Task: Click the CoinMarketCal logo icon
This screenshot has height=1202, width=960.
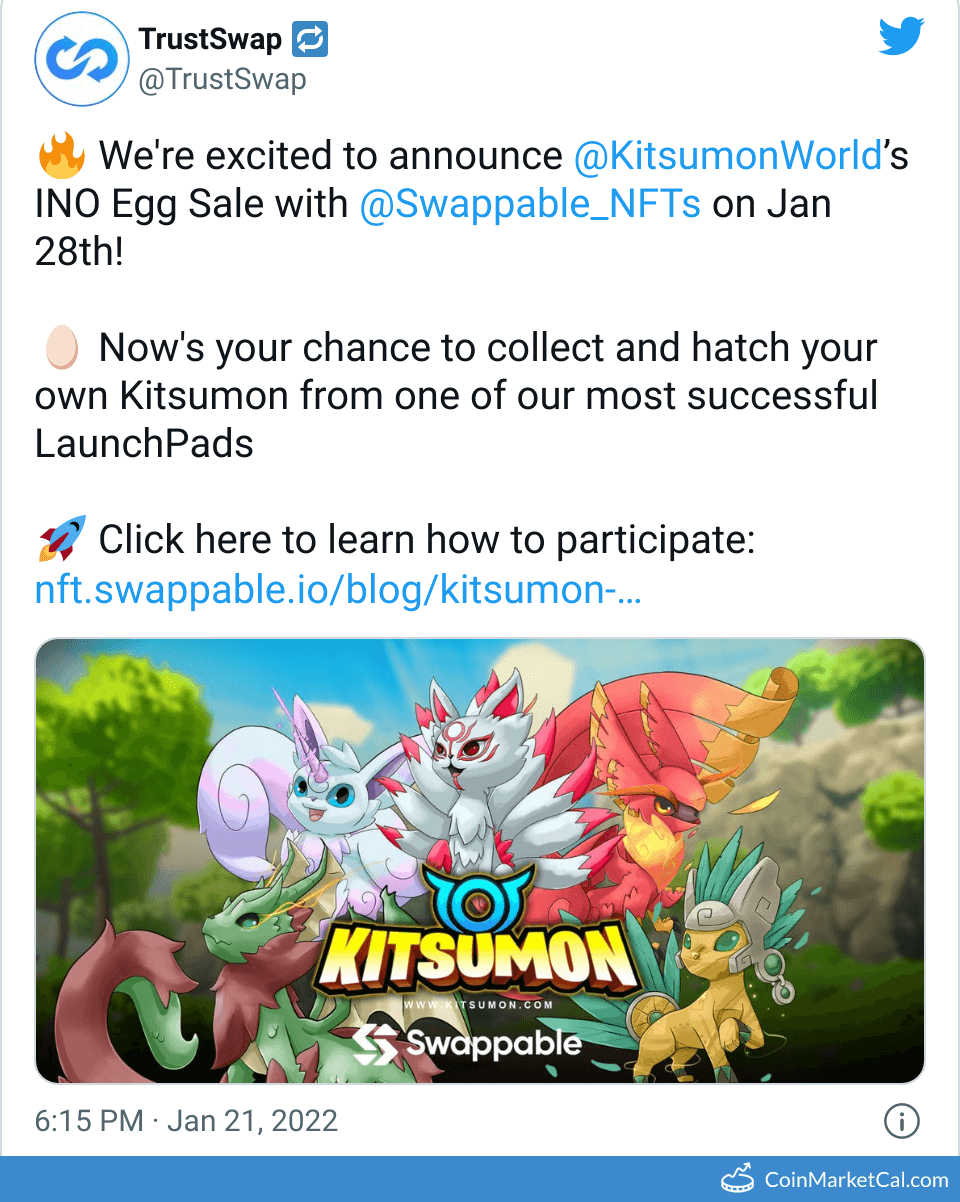Action: (x=737, y=1178)
